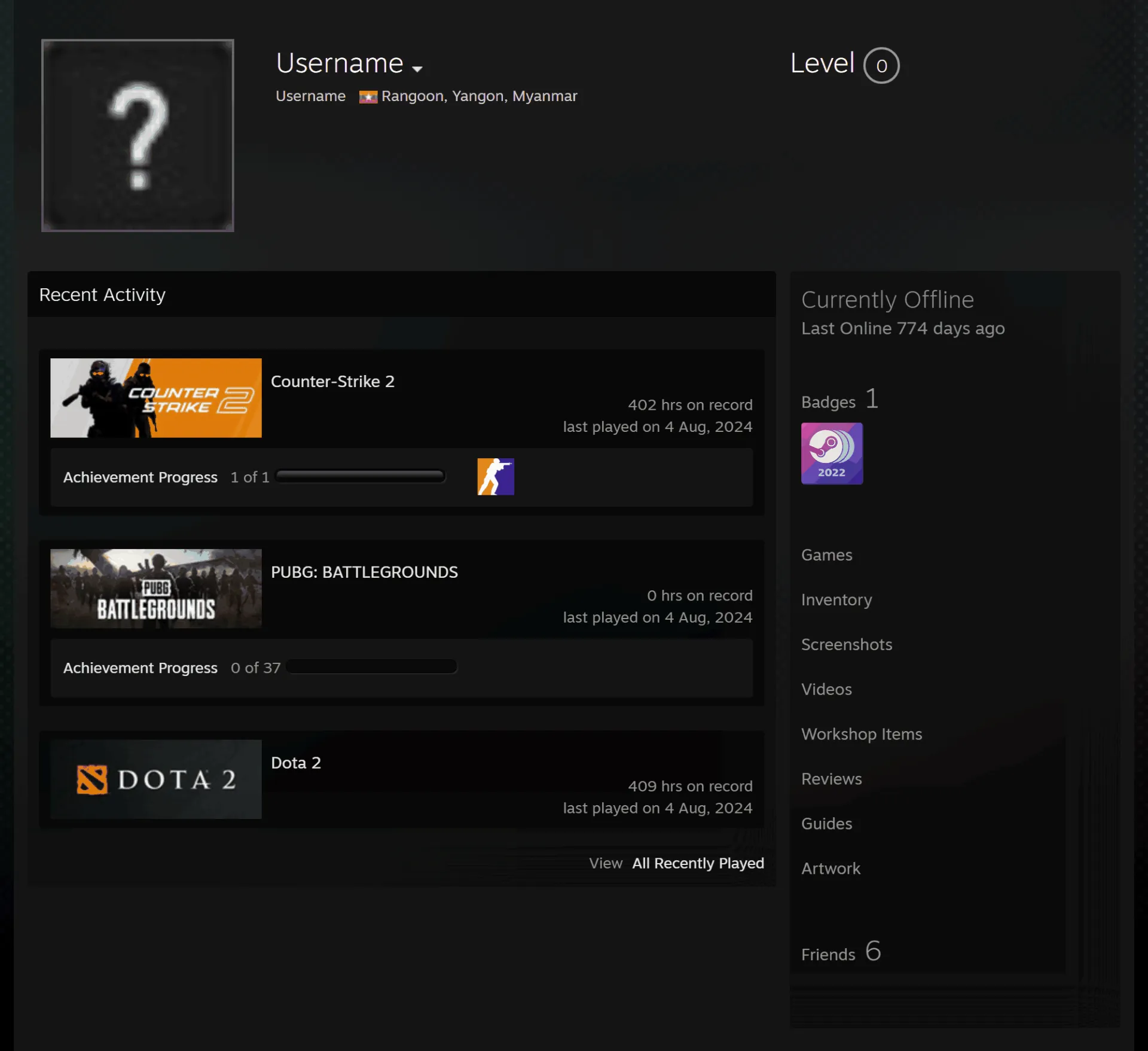
Task: Open the Inventory section link
Action: 836,600
